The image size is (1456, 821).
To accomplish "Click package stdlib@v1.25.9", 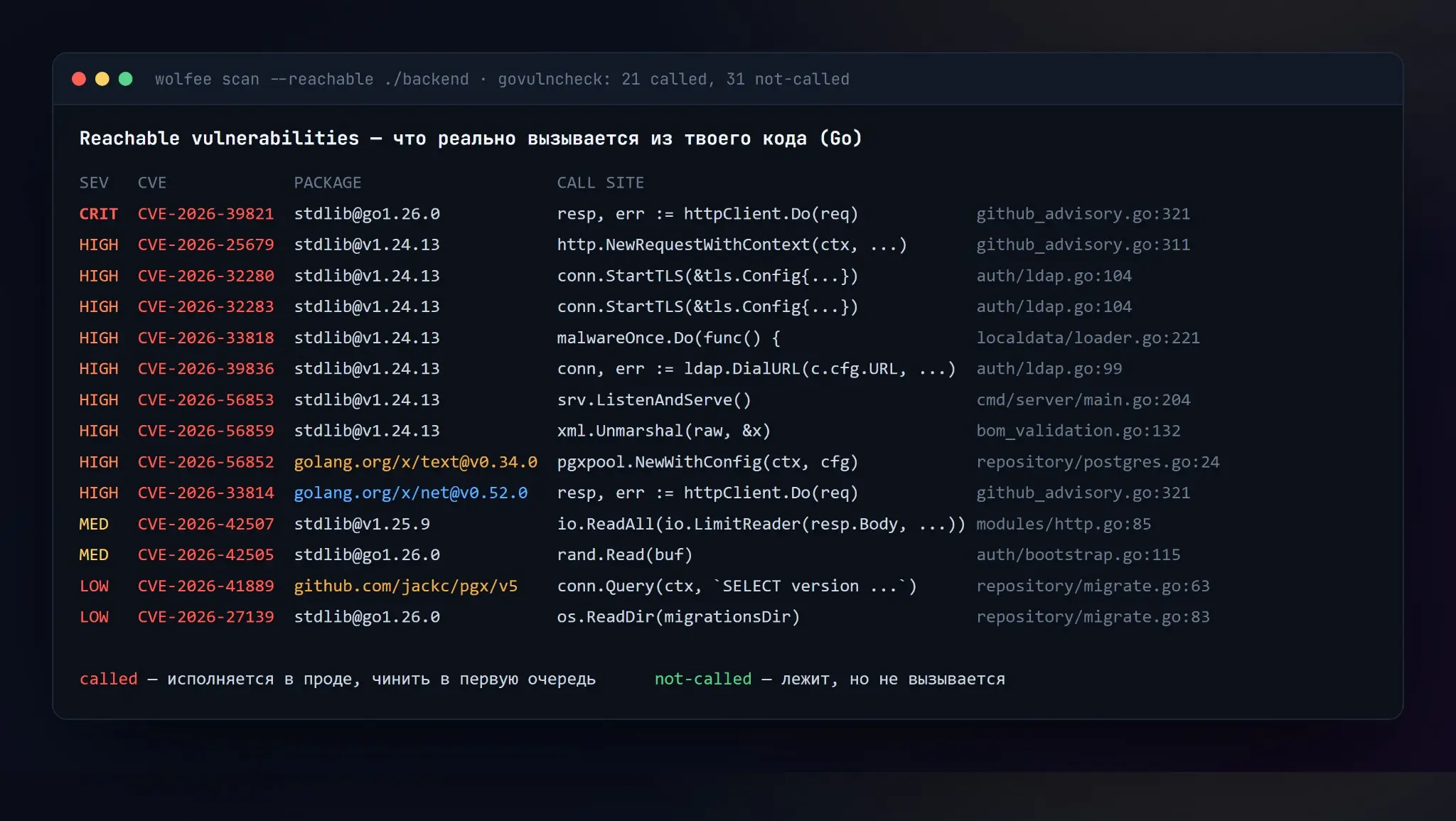I will click(362, 524).
